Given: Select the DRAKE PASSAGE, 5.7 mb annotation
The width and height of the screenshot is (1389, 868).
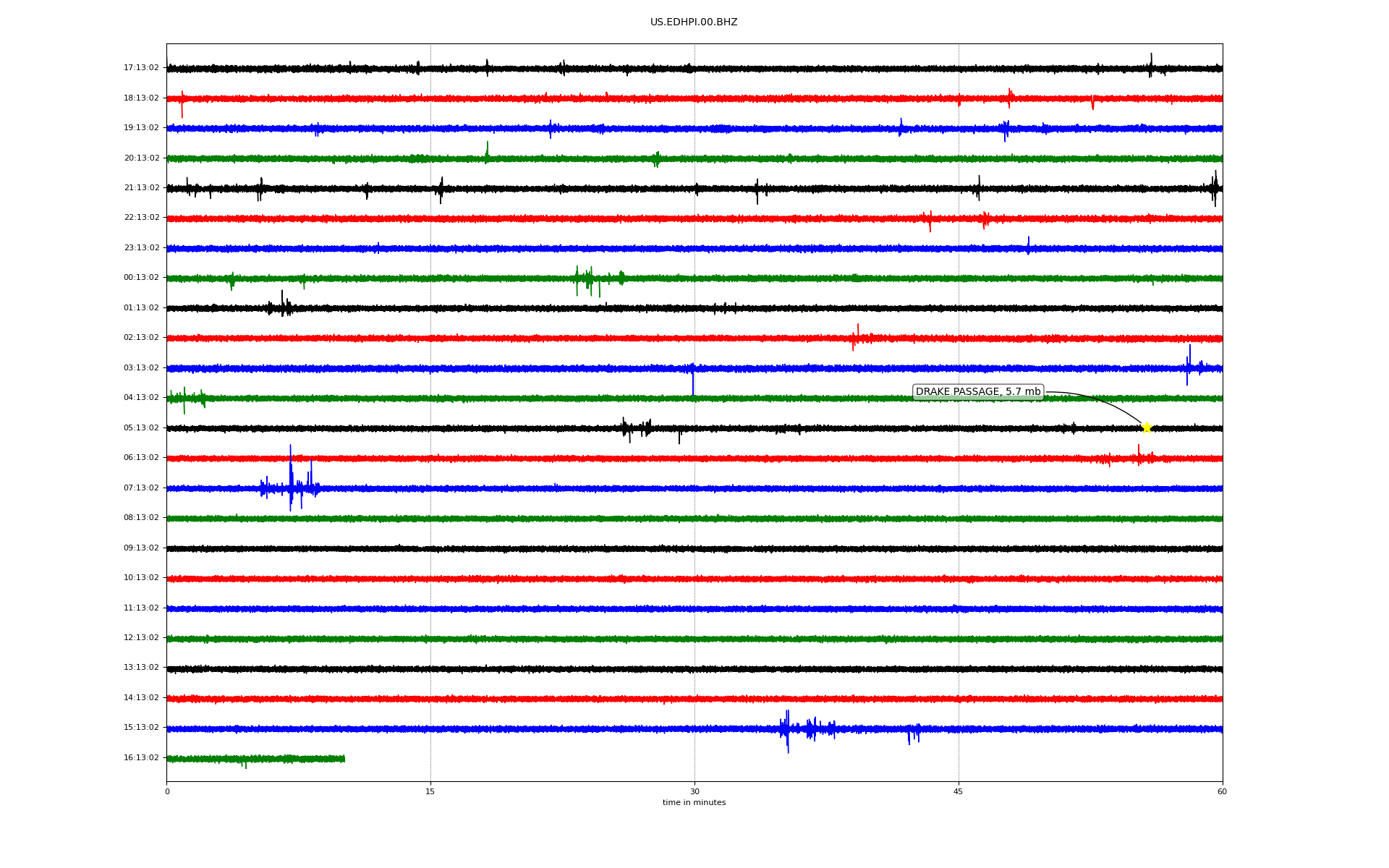Looking at the screenshot, I should pyautogui.click(x=978, y=392).
